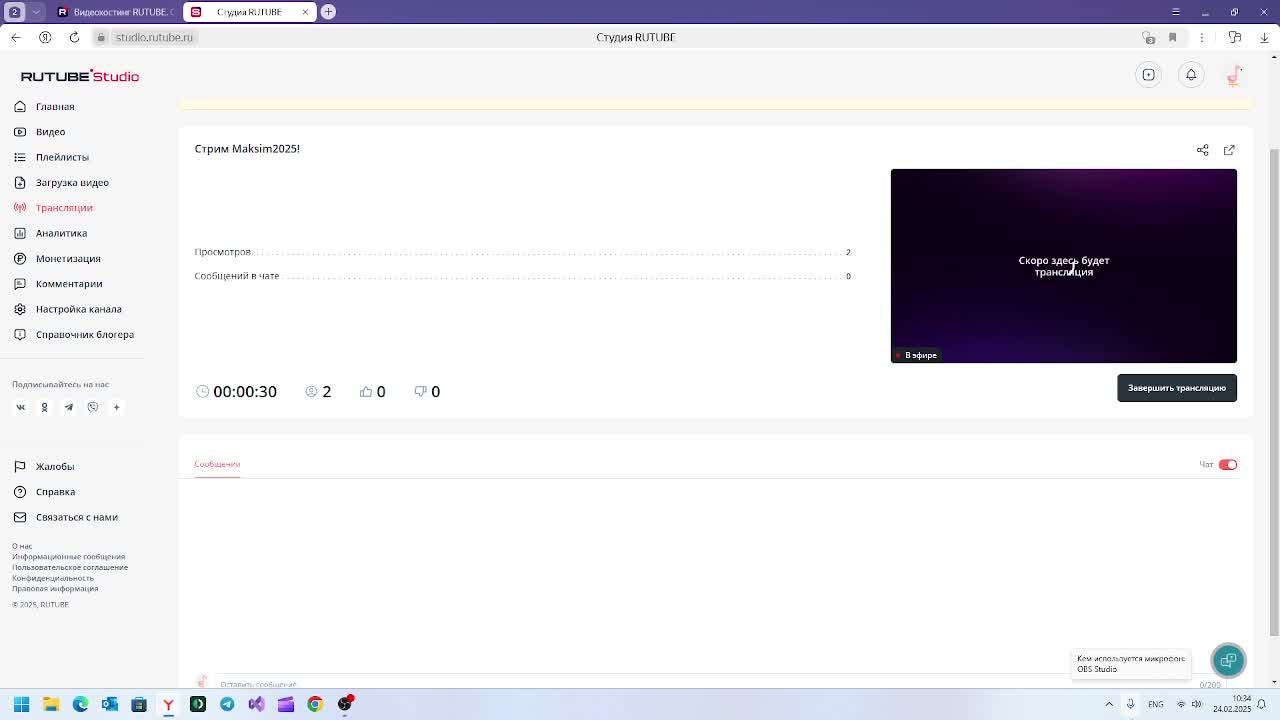Click the stream preview player
This screenshot has width=1280, height=720.
coord(1064,266)
